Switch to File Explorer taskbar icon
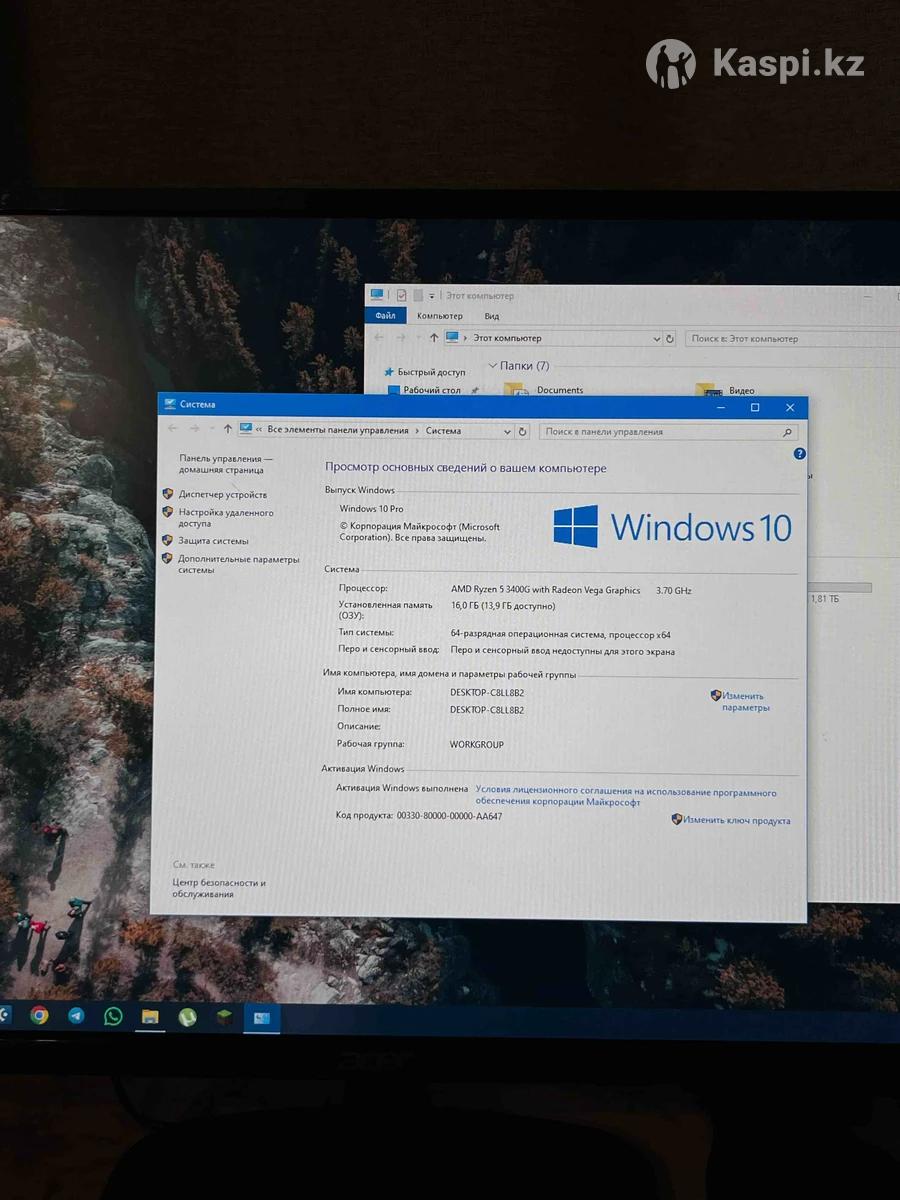The height and width of the screenshot is (1200, 900). [x=150, y=1016]
